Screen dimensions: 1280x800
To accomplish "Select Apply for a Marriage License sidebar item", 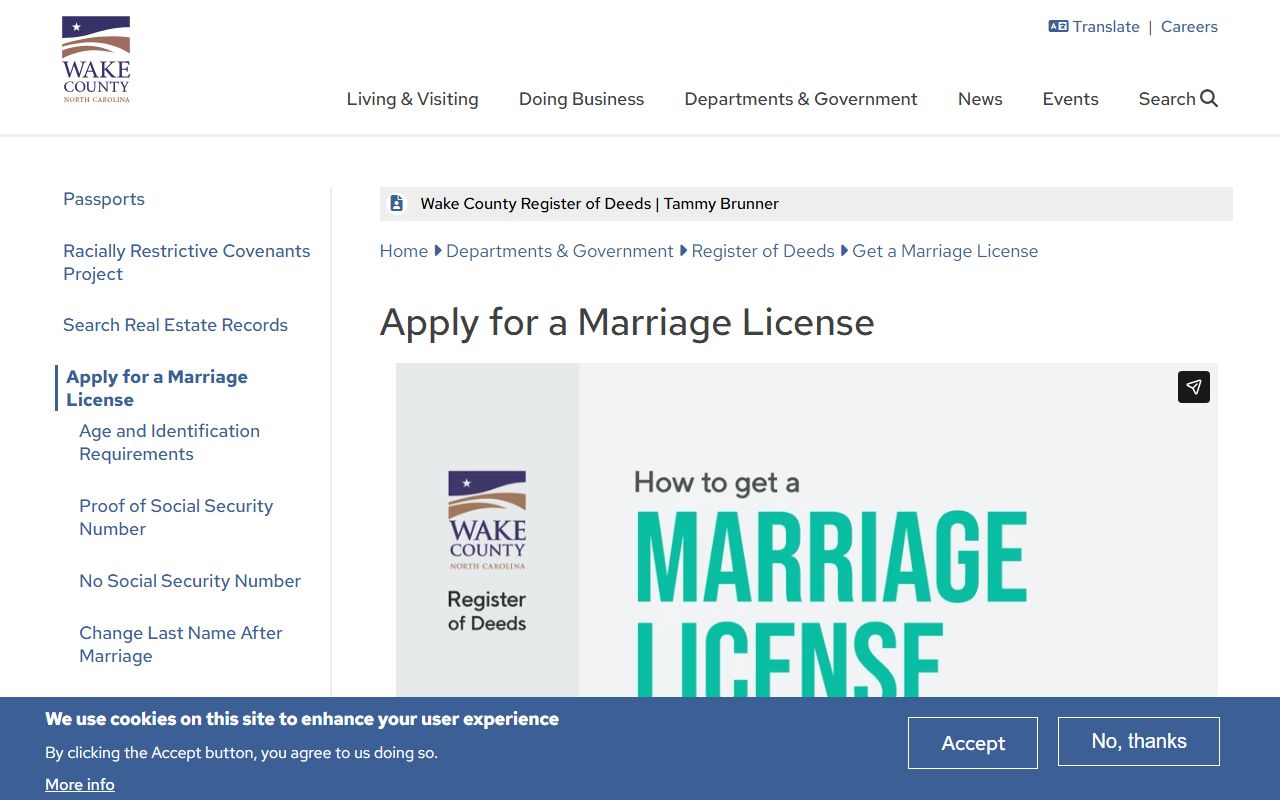I will (157, 388).
